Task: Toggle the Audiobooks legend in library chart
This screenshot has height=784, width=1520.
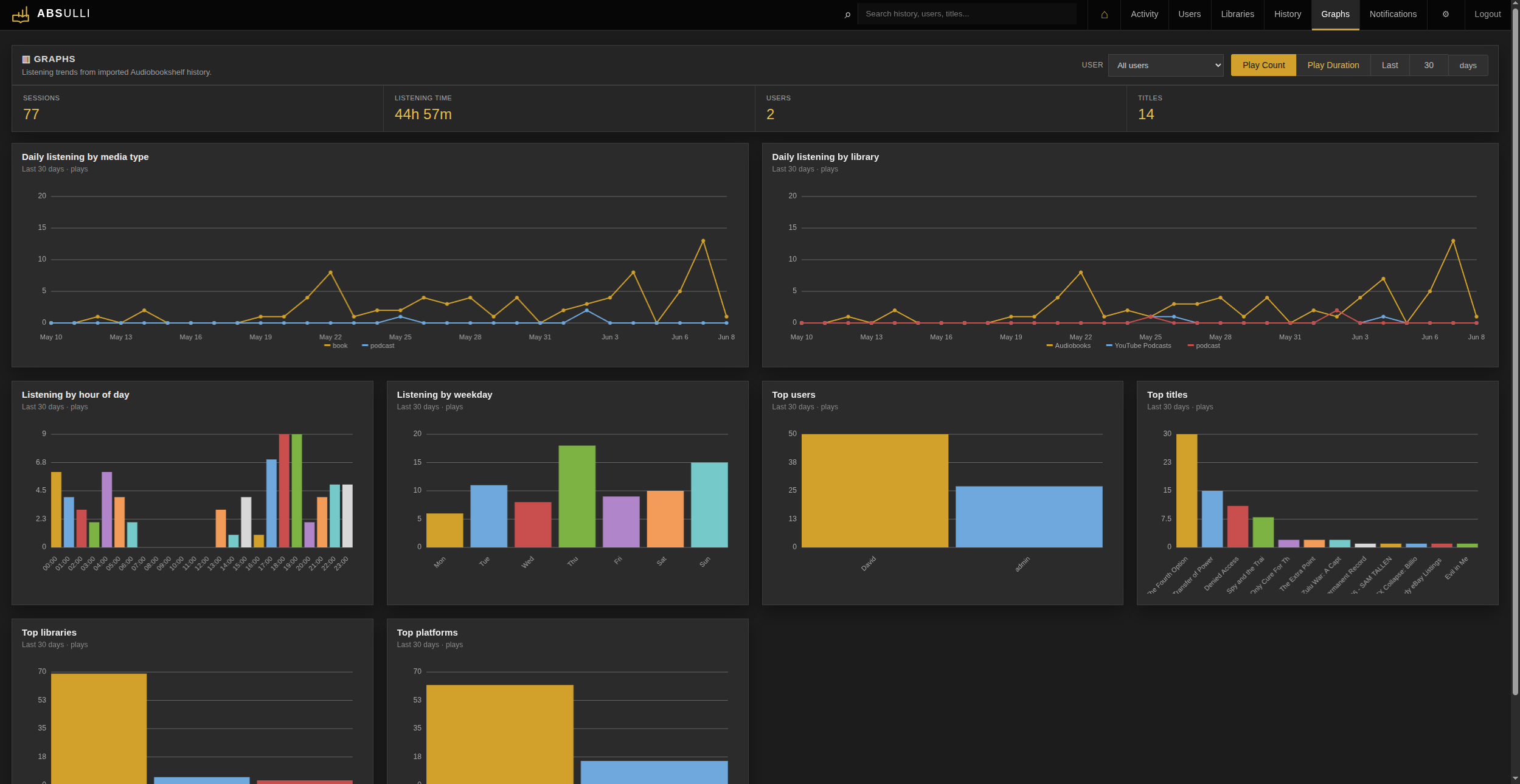Action: [1068, 345]
